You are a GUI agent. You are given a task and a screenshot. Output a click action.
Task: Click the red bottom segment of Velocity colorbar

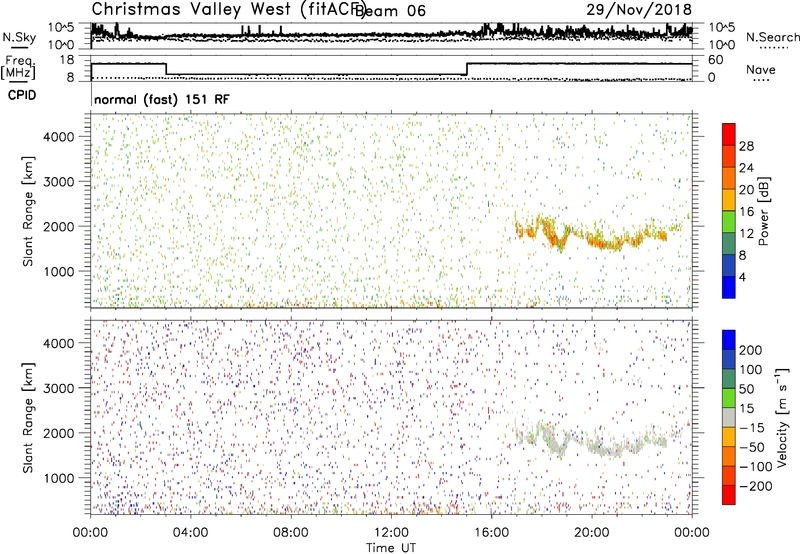(729, 495)
